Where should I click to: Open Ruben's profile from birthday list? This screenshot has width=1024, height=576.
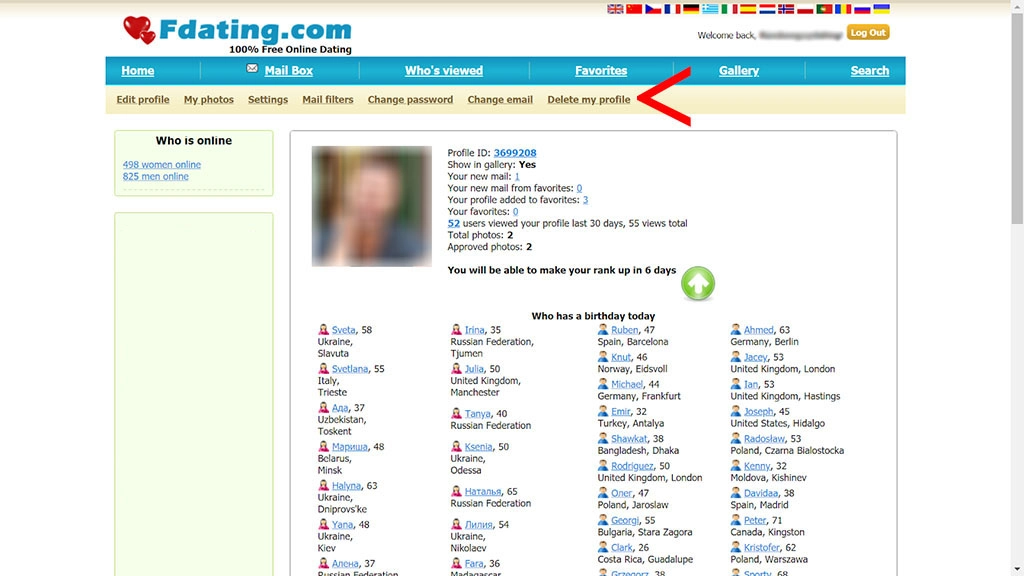point(624,330)
